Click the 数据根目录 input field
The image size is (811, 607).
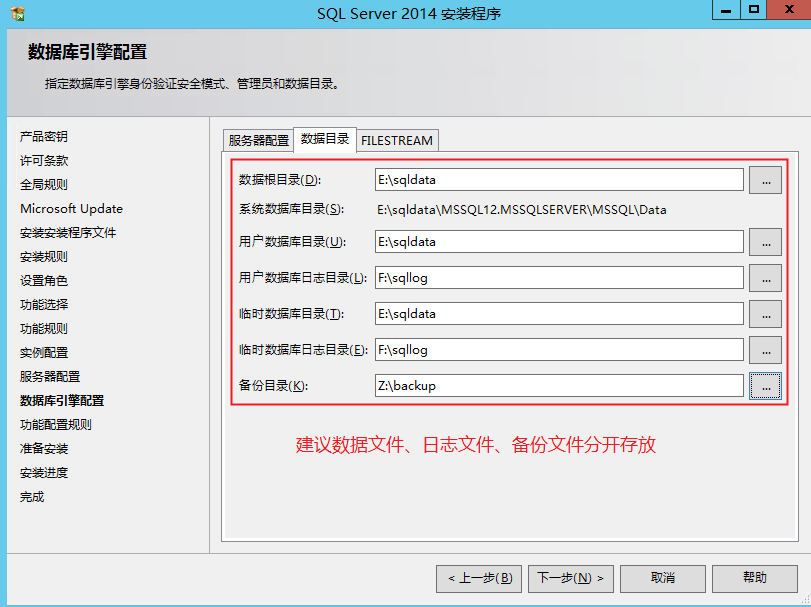pyautogui.click(x=559, y=180)
